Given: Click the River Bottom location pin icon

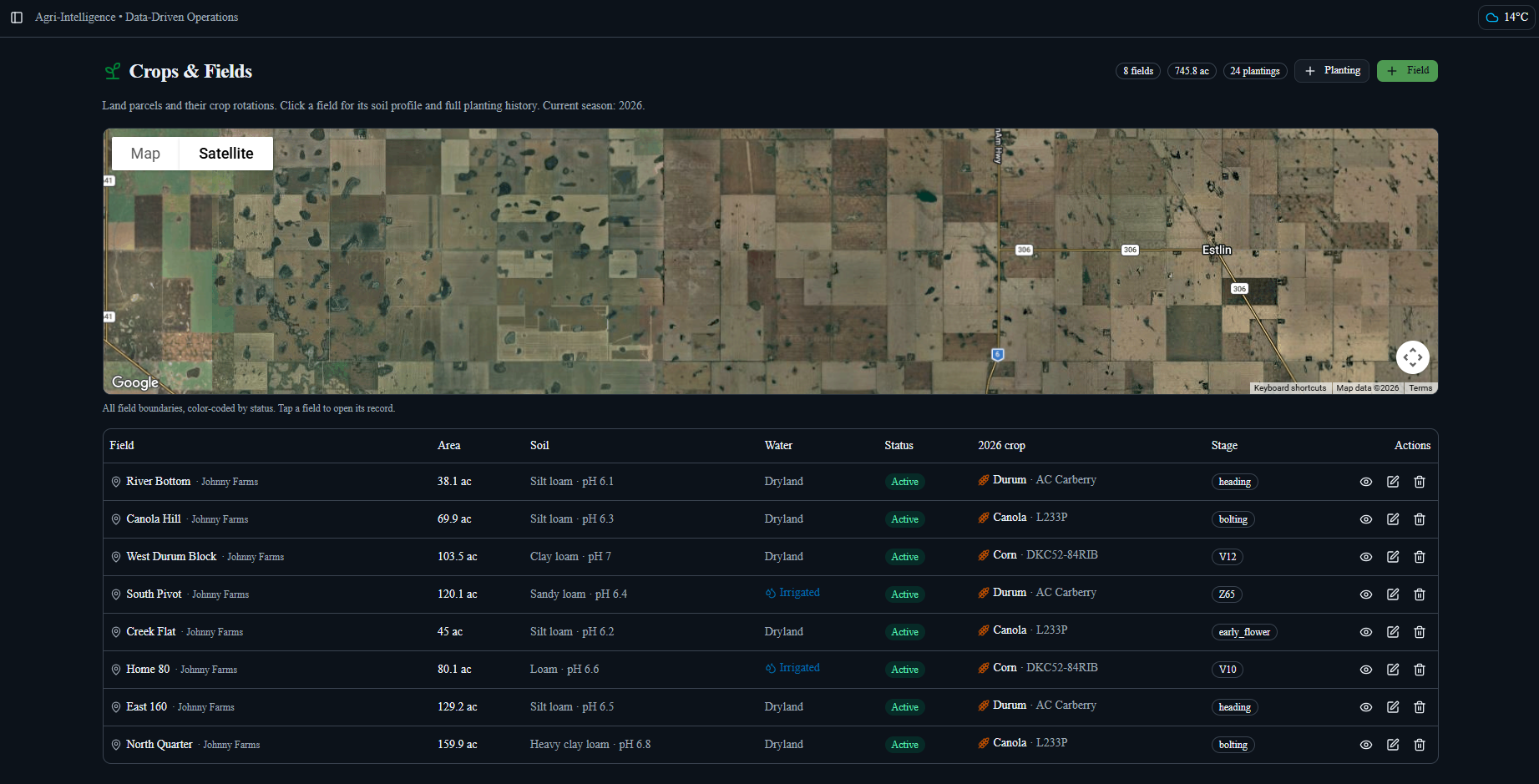Looking at the screenshot, I should tap(116, 482).
